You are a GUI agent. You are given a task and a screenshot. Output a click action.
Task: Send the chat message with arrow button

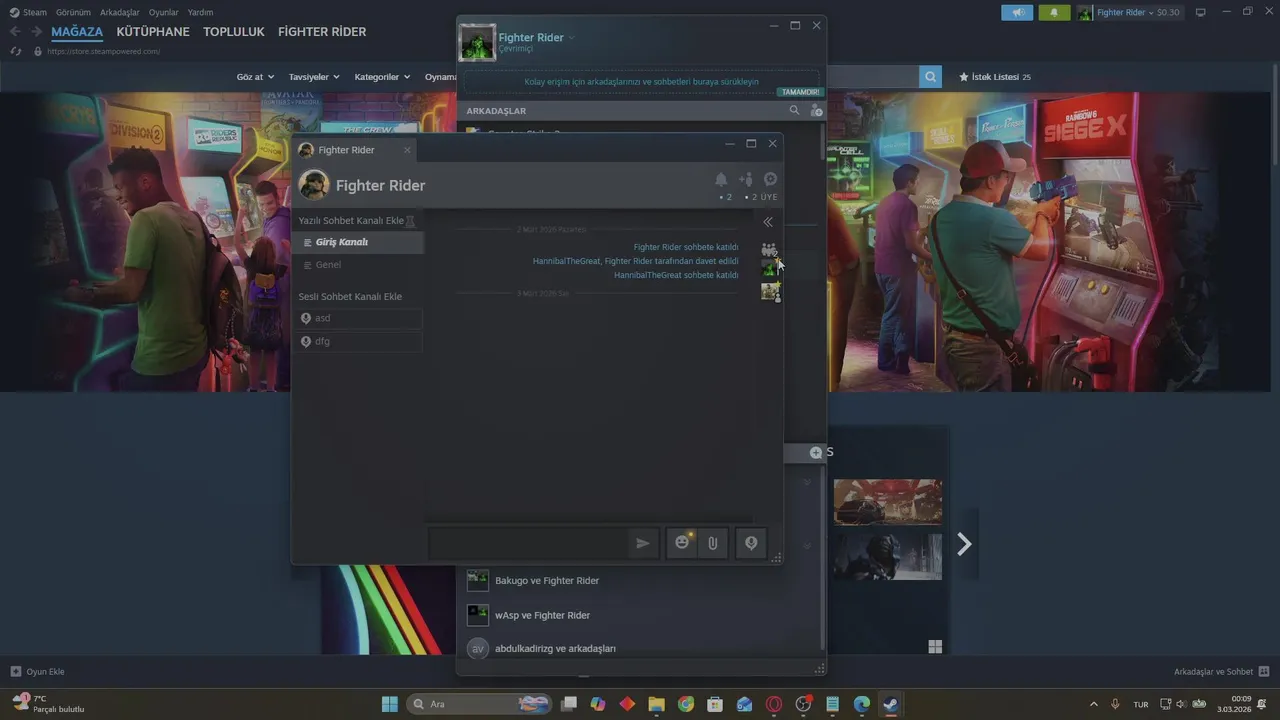(x=643, y=543)
